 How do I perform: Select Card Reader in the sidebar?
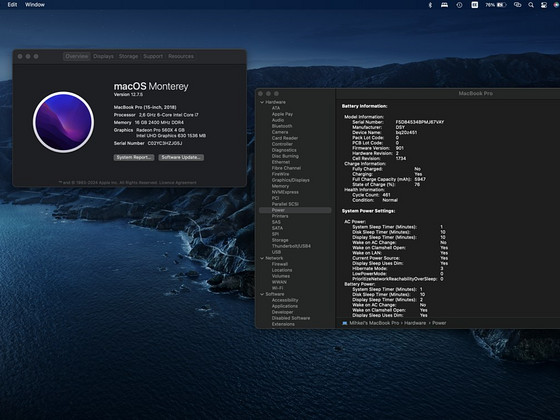(285, 138)
